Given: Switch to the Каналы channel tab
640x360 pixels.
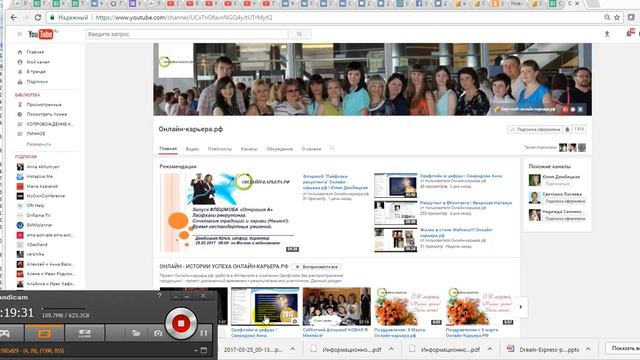Looking at the screenshot, I should point(249,149).
